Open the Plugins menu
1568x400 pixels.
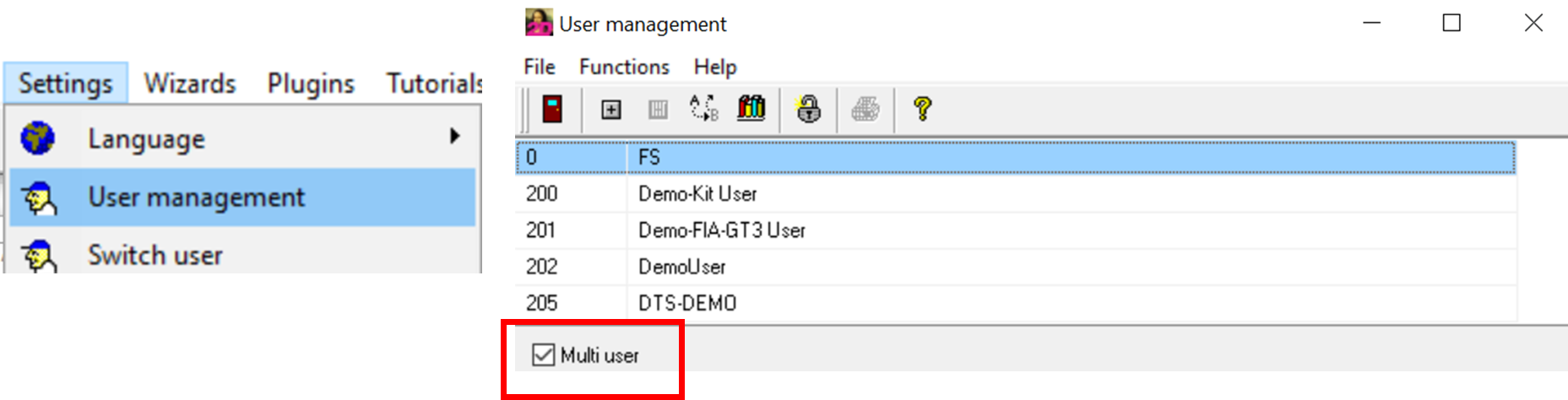pos(311,84)
